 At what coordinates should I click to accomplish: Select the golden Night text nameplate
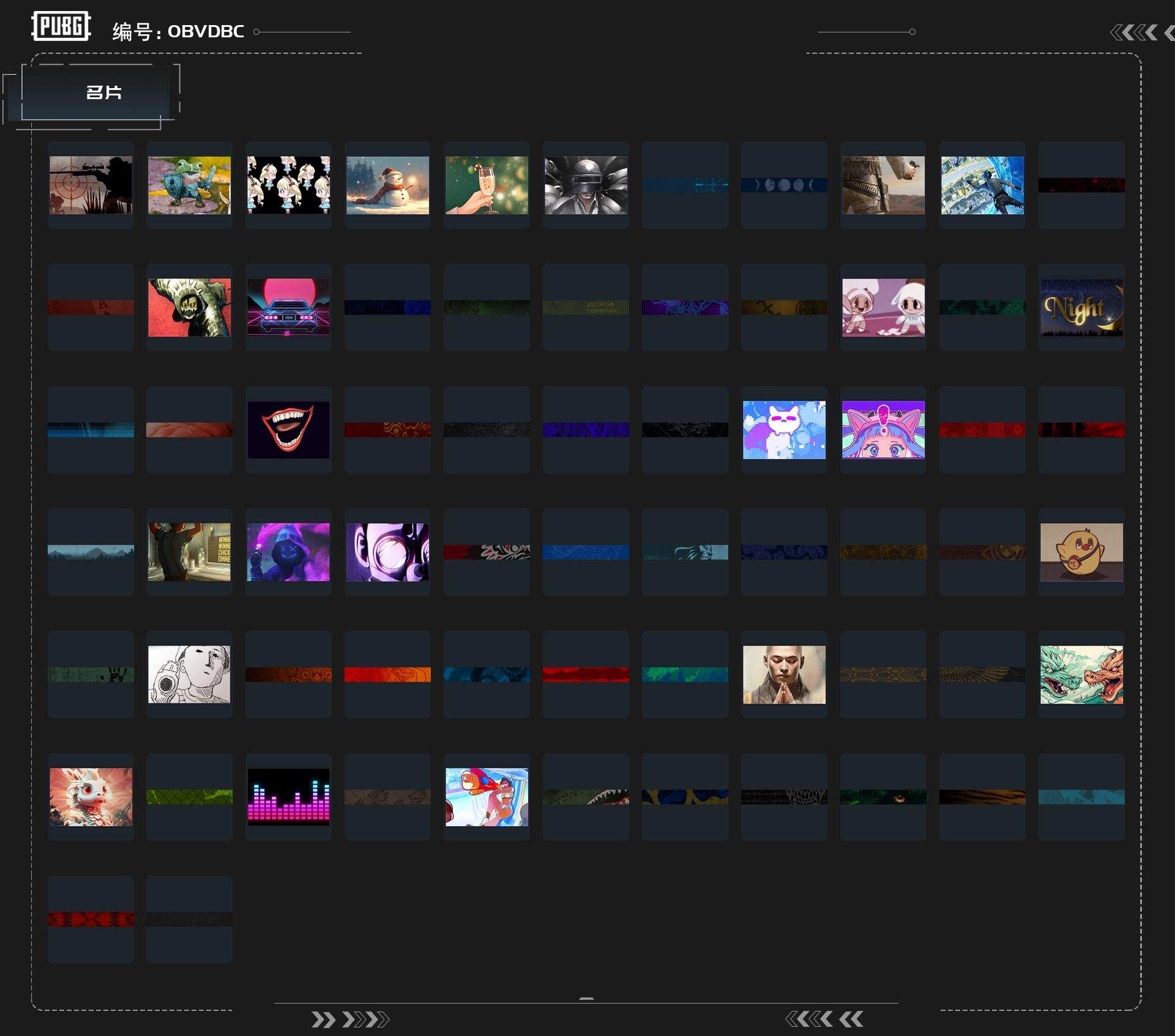[x=1081, y=307]
